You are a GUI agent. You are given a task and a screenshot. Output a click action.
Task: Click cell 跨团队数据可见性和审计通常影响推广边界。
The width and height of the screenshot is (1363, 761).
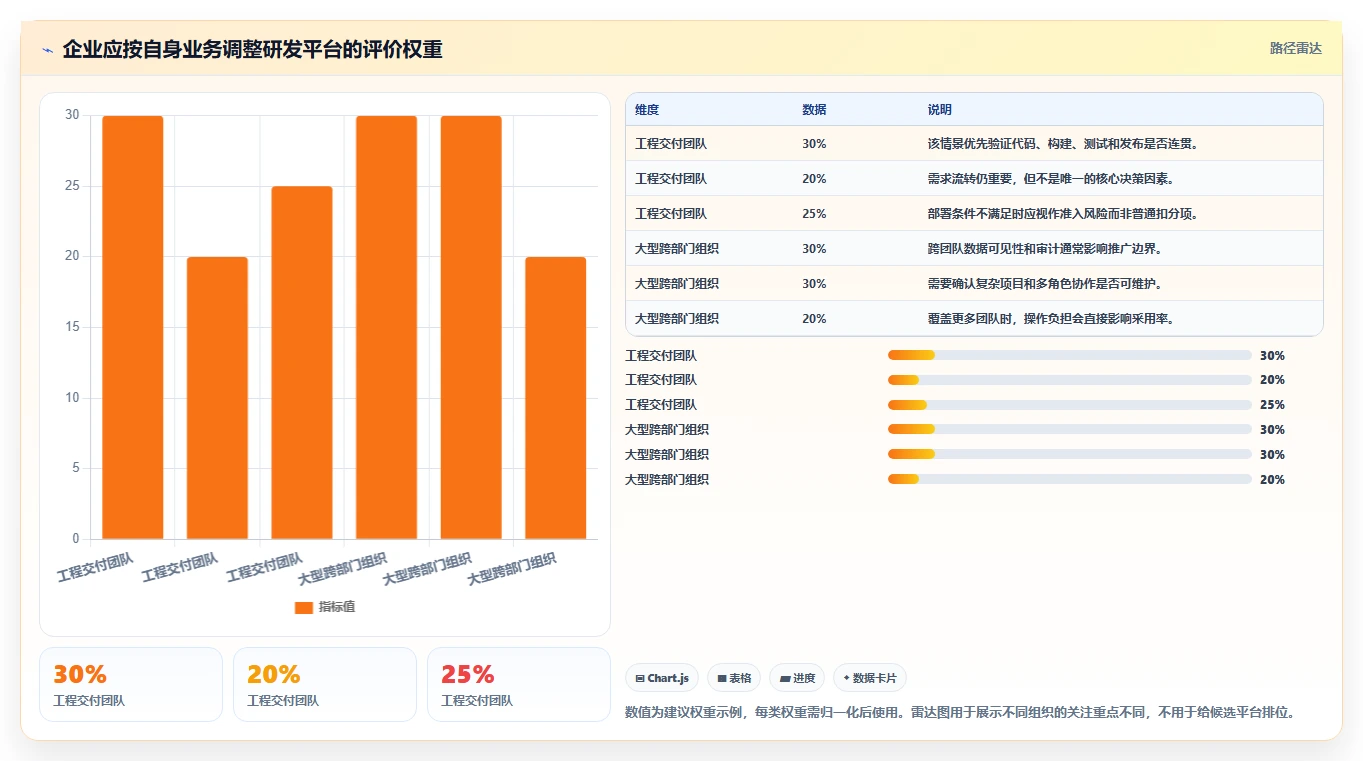pyautogui.click(x=1046, y=249)
